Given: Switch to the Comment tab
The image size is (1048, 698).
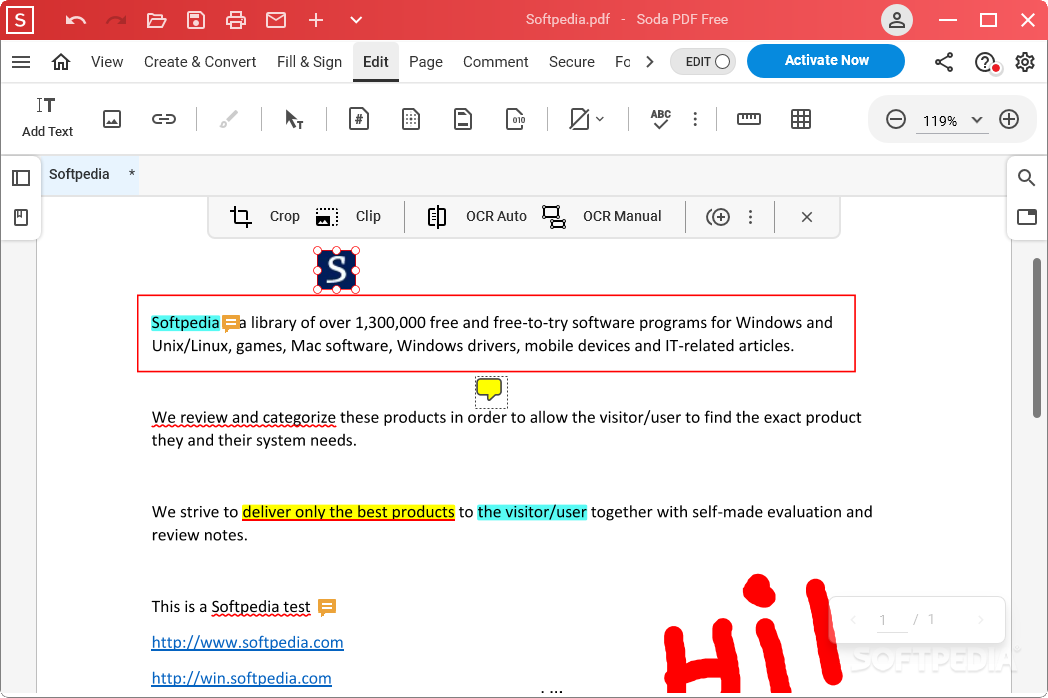Looking at the screenshot, I should pyautogui.click(x=495, y=62).
